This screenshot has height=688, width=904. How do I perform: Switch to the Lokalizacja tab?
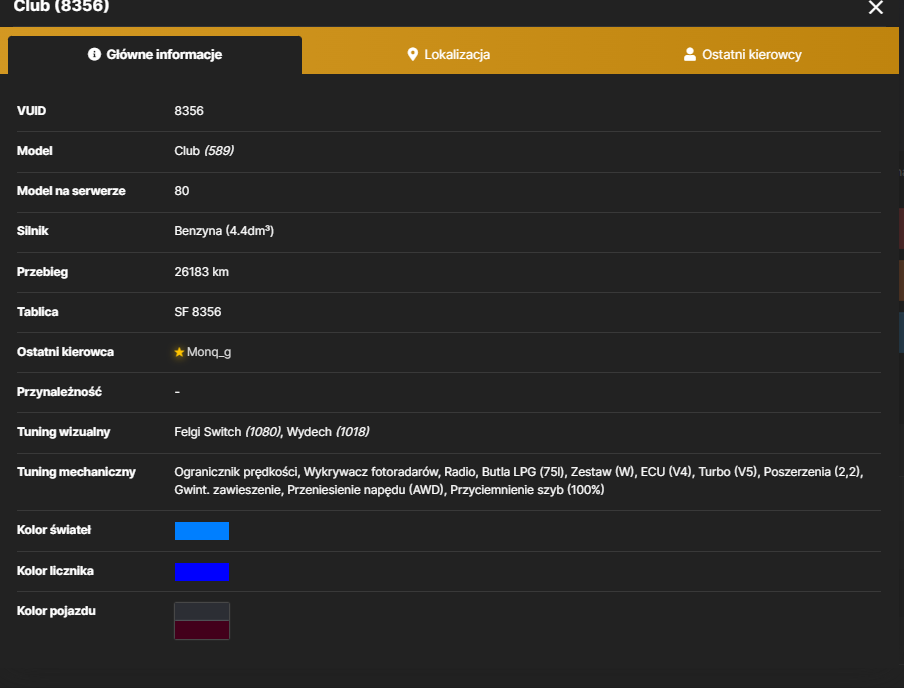click(x=449, y=55)
